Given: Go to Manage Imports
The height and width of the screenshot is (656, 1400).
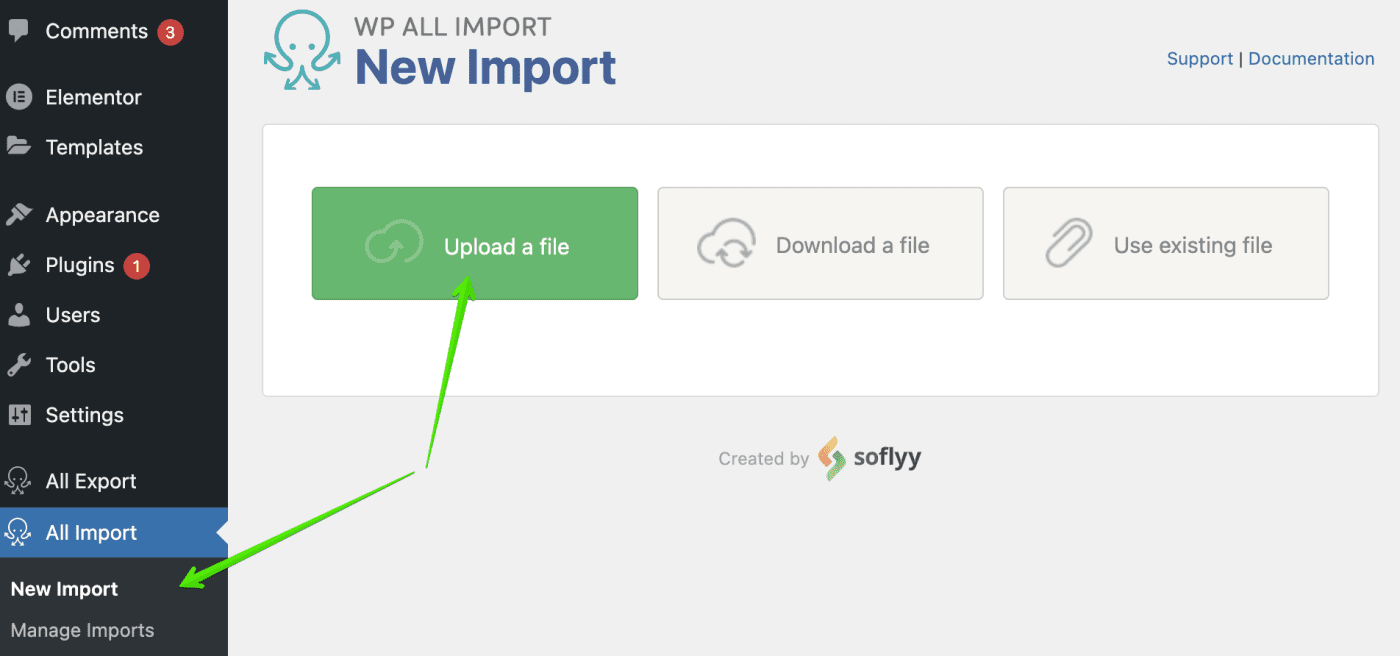Looking at the screenshot, I should 82,631.
